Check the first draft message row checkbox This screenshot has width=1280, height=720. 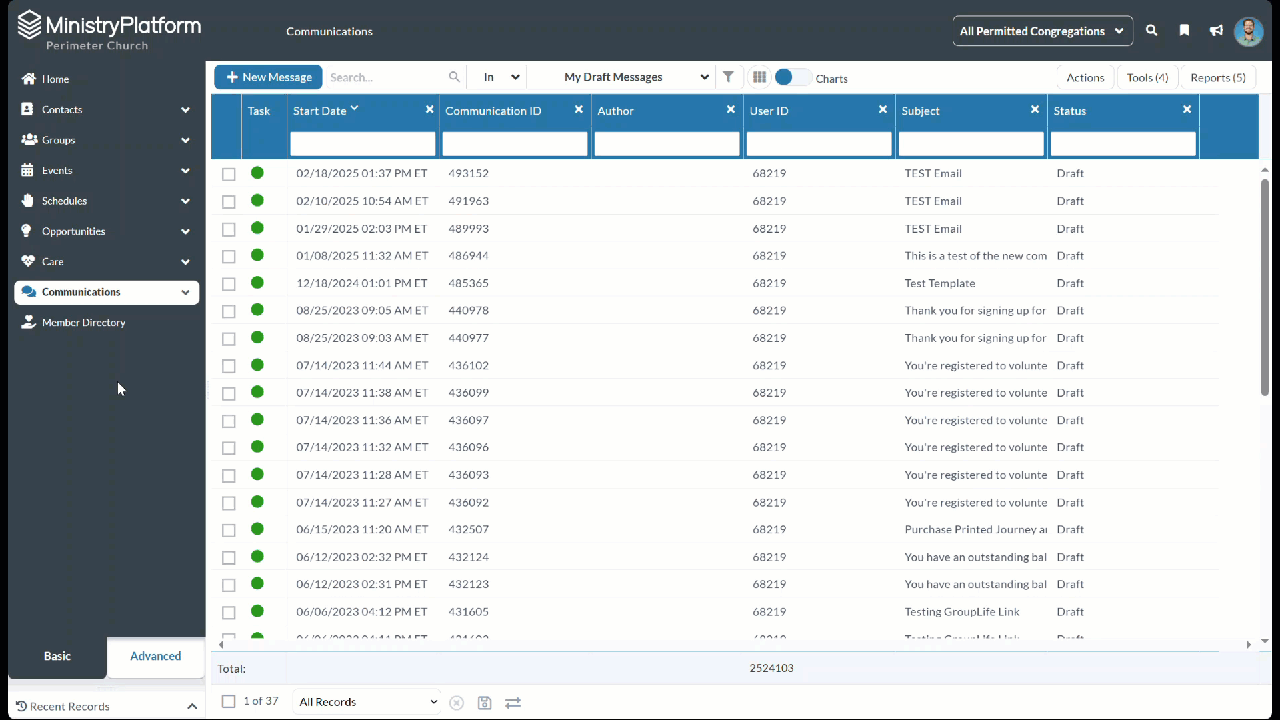[x=228, y=173]
